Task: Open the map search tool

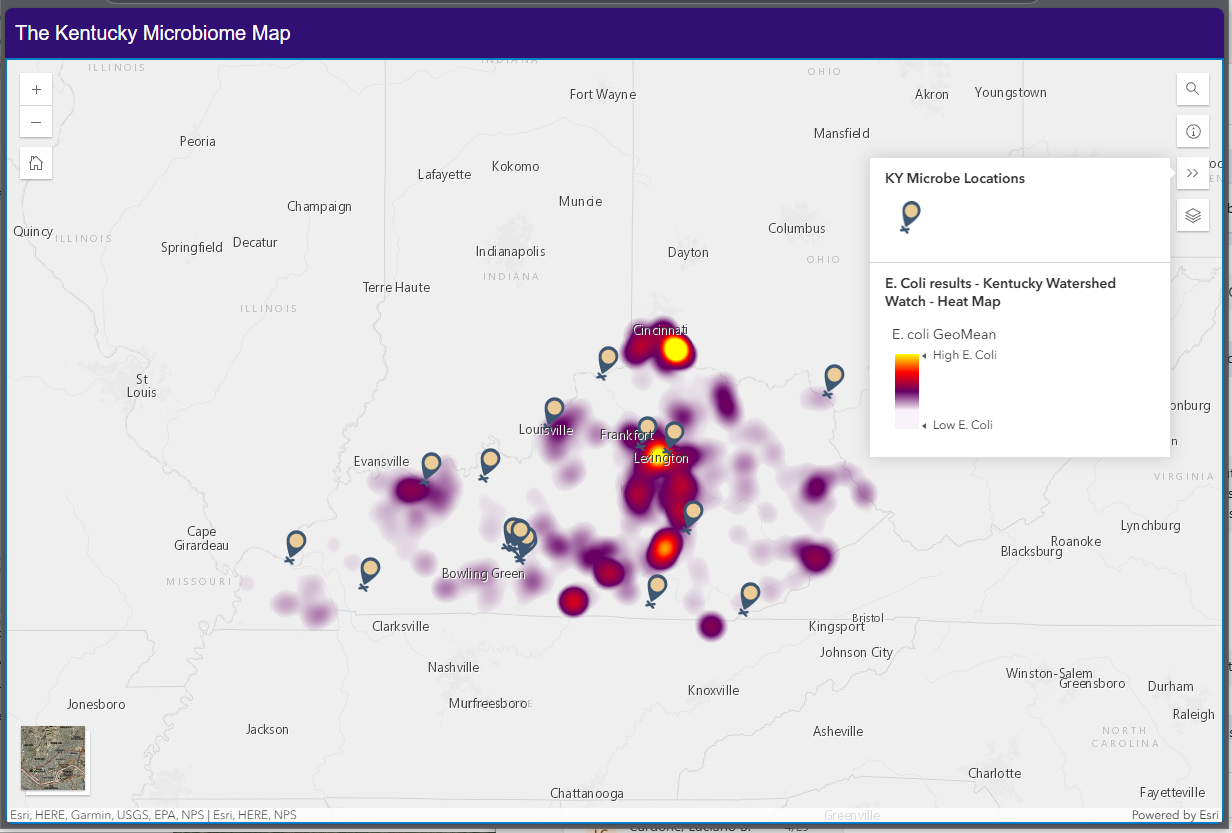Action: [1192, 89]
